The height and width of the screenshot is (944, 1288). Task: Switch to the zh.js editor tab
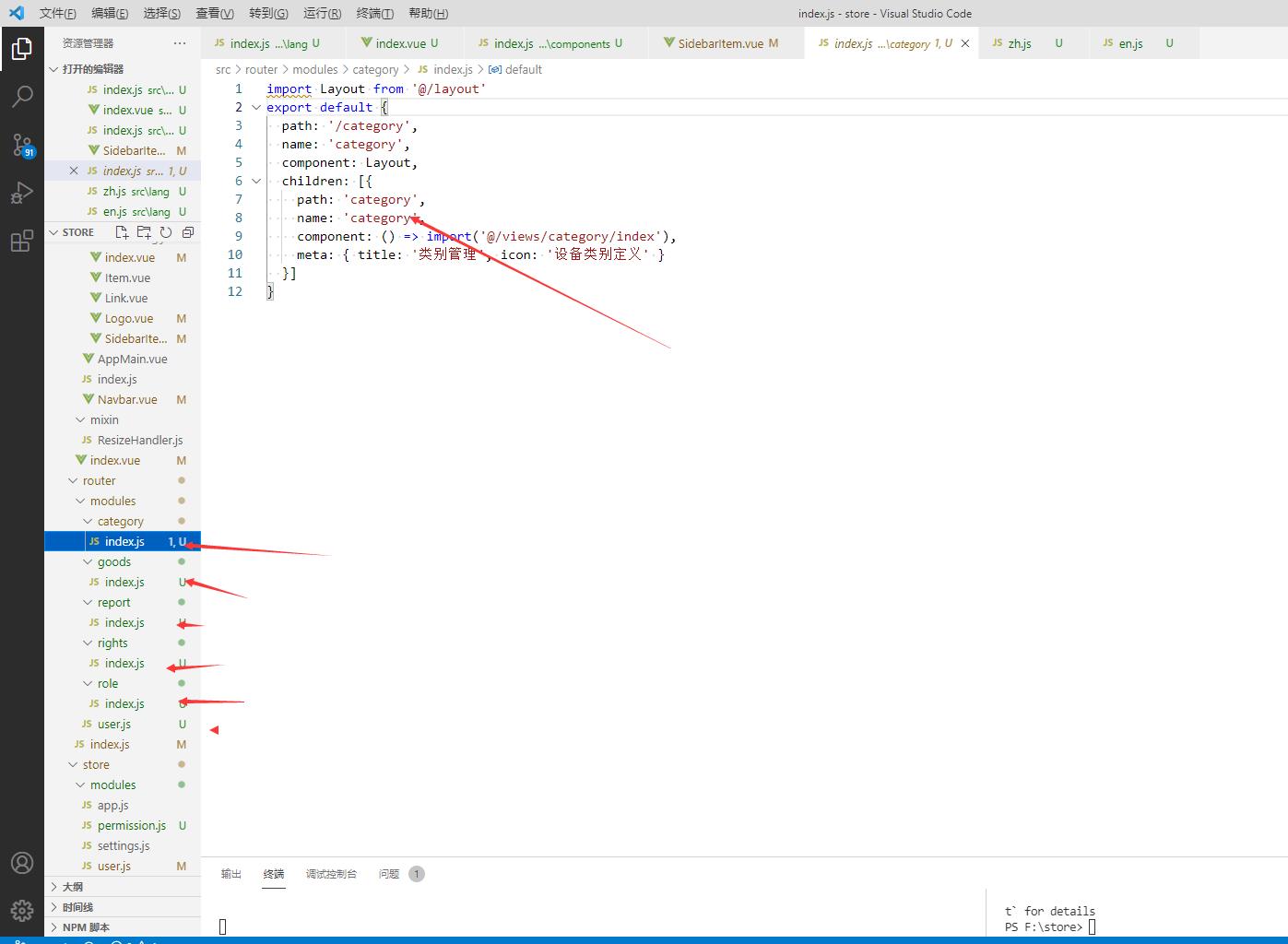1034,43
